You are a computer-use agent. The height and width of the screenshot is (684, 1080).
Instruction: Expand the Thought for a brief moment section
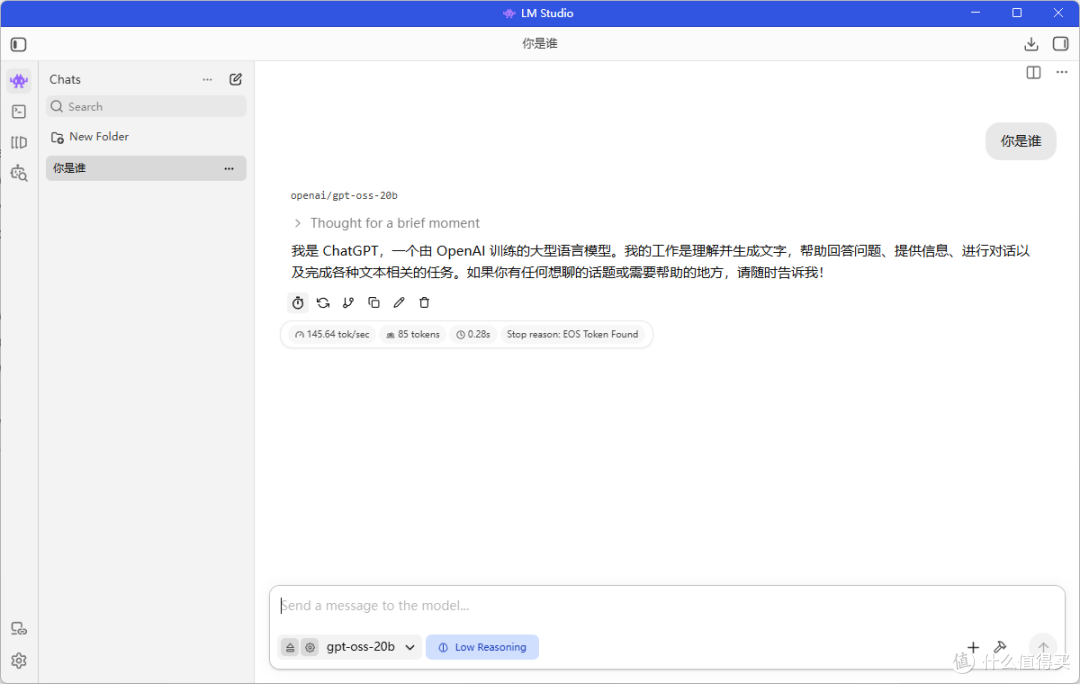387,223
